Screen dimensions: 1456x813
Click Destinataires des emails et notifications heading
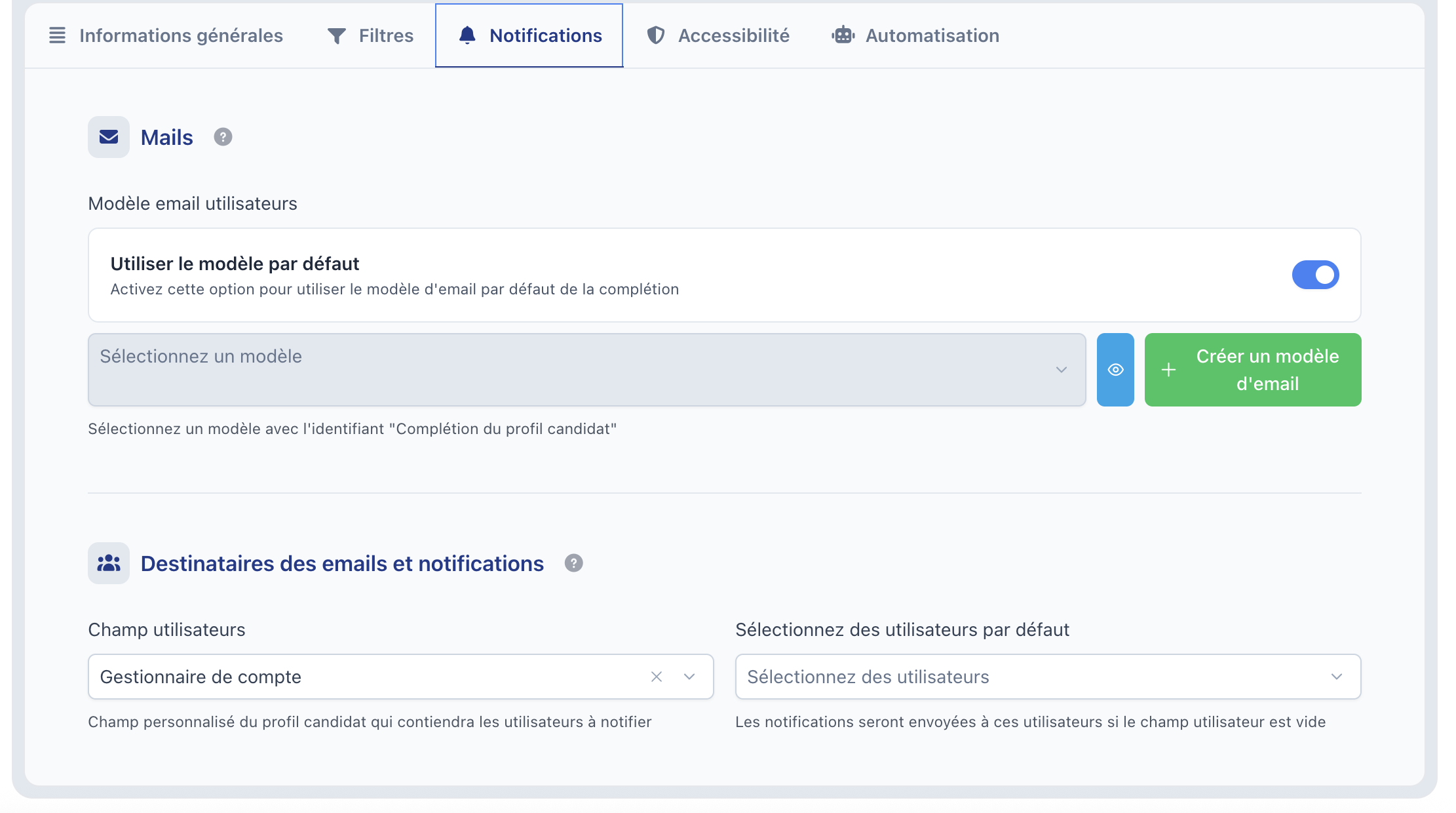(342, 564)
